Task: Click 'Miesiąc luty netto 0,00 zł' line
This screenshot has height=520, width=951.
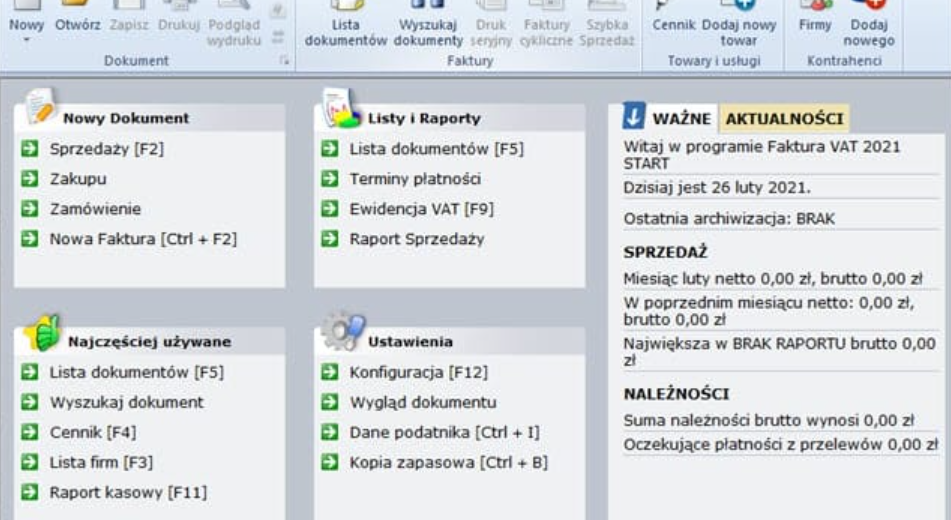Action: point(773,279)
